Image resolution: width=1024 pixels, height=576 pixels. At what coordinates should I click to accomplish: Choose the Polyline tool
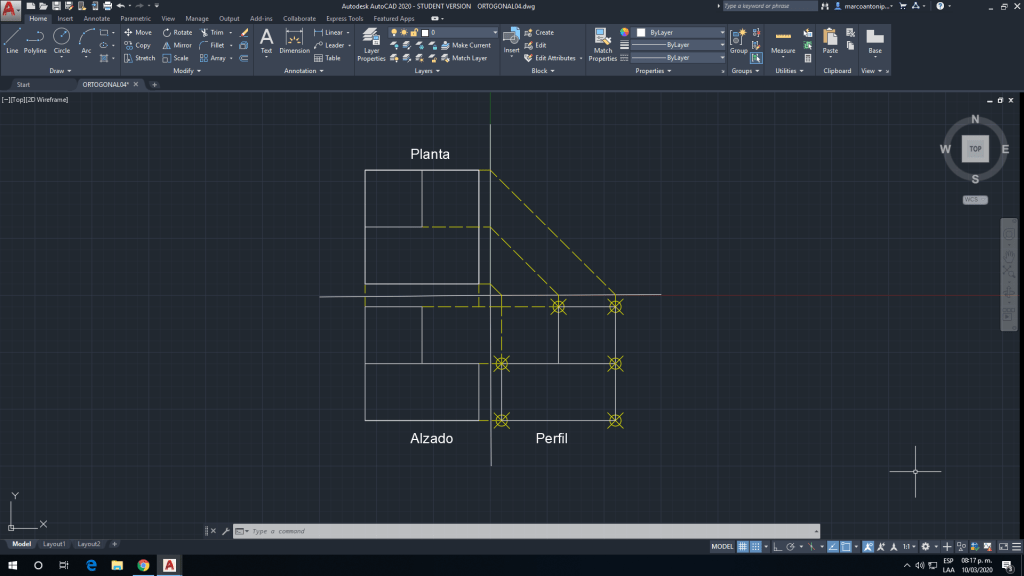coord(35,40)
